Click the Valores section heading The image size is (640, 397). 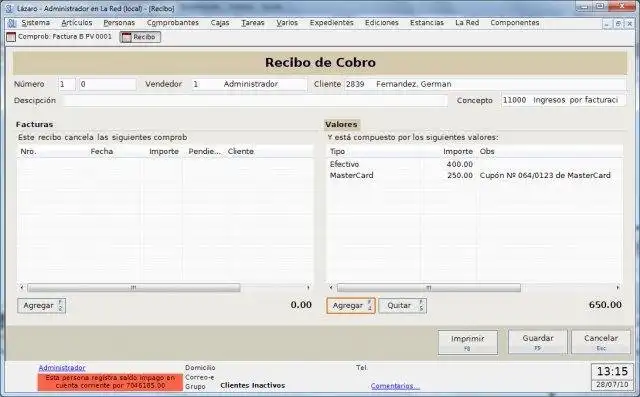click(x=341, y=124)
